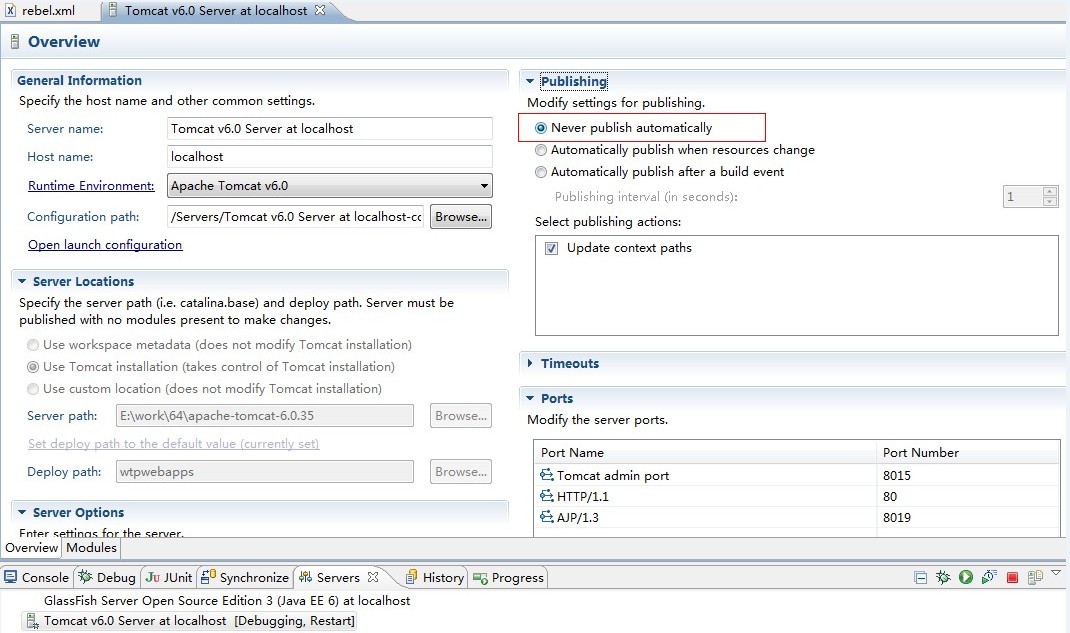The width and height of the screenshot is (1070, 633).
Task: Select Automatically publish when resources change
Action: [x=541, y=149]
